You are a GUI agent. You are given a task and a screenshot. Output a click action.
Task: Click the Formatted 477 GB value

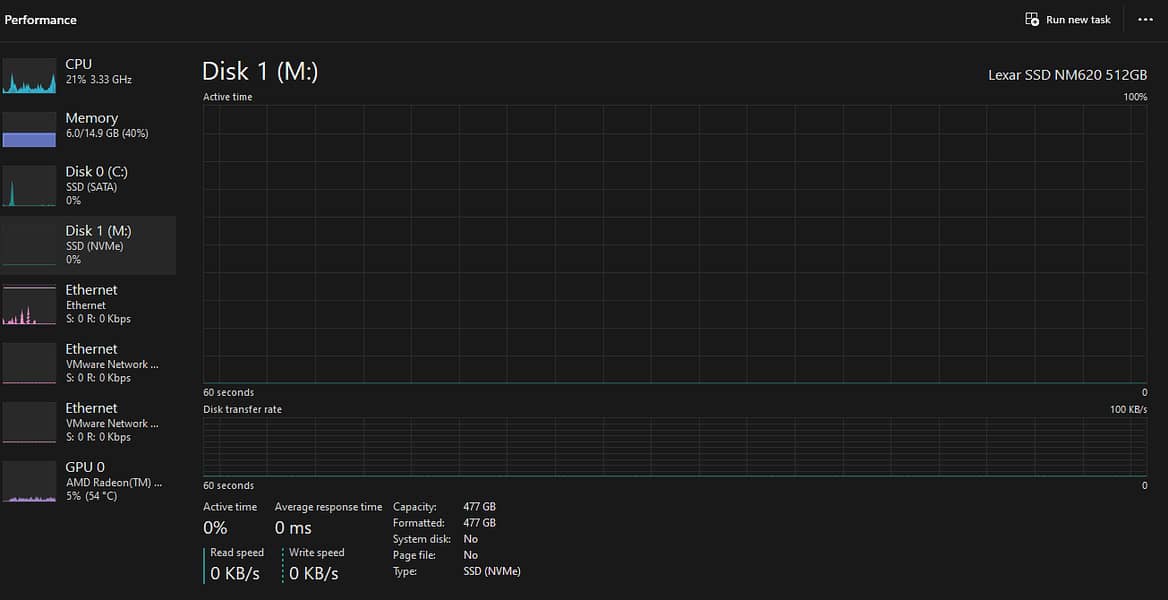(479, 523)
